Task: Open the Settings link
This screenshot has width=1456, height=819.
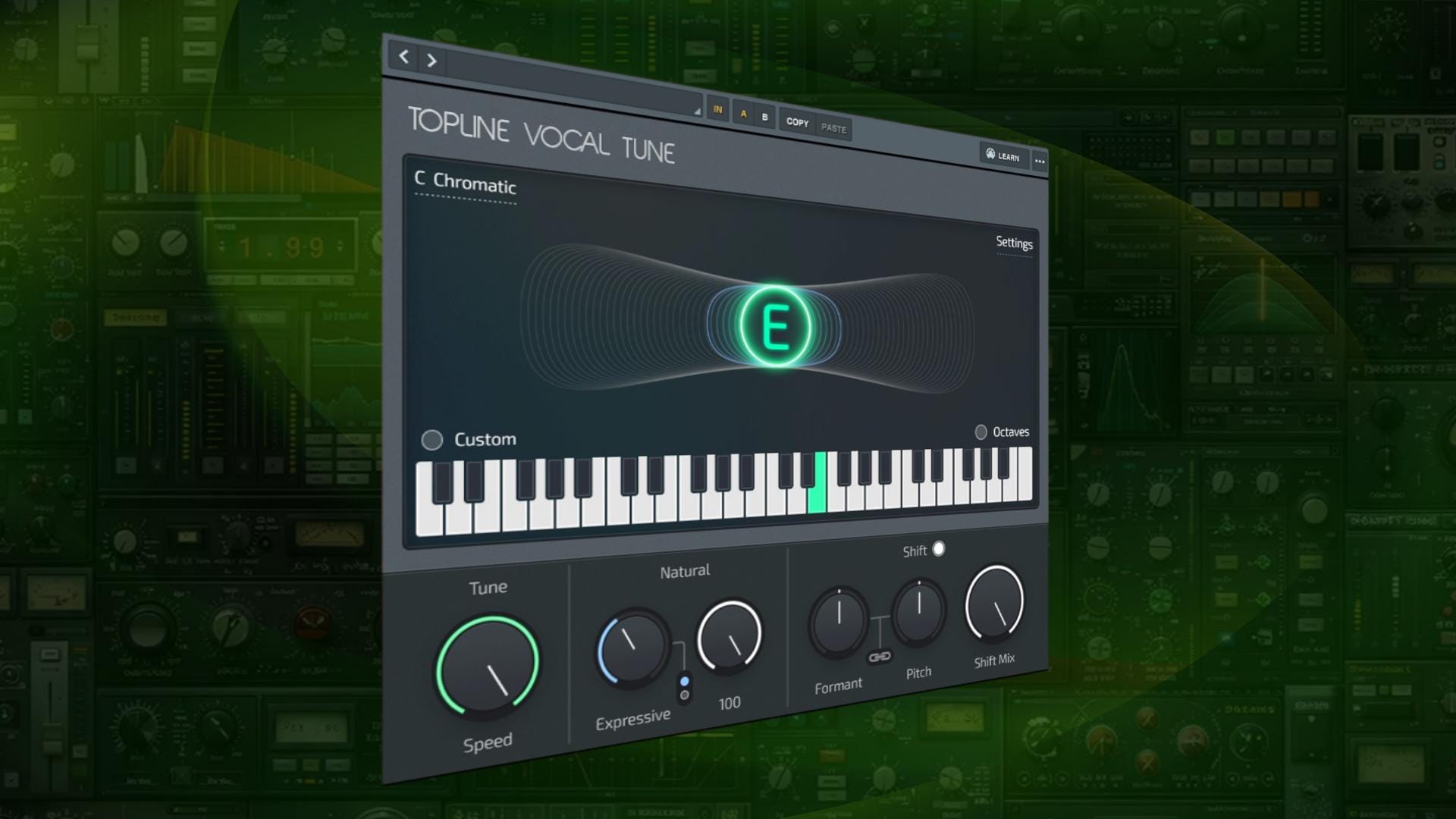Action: click(1014, 243)
